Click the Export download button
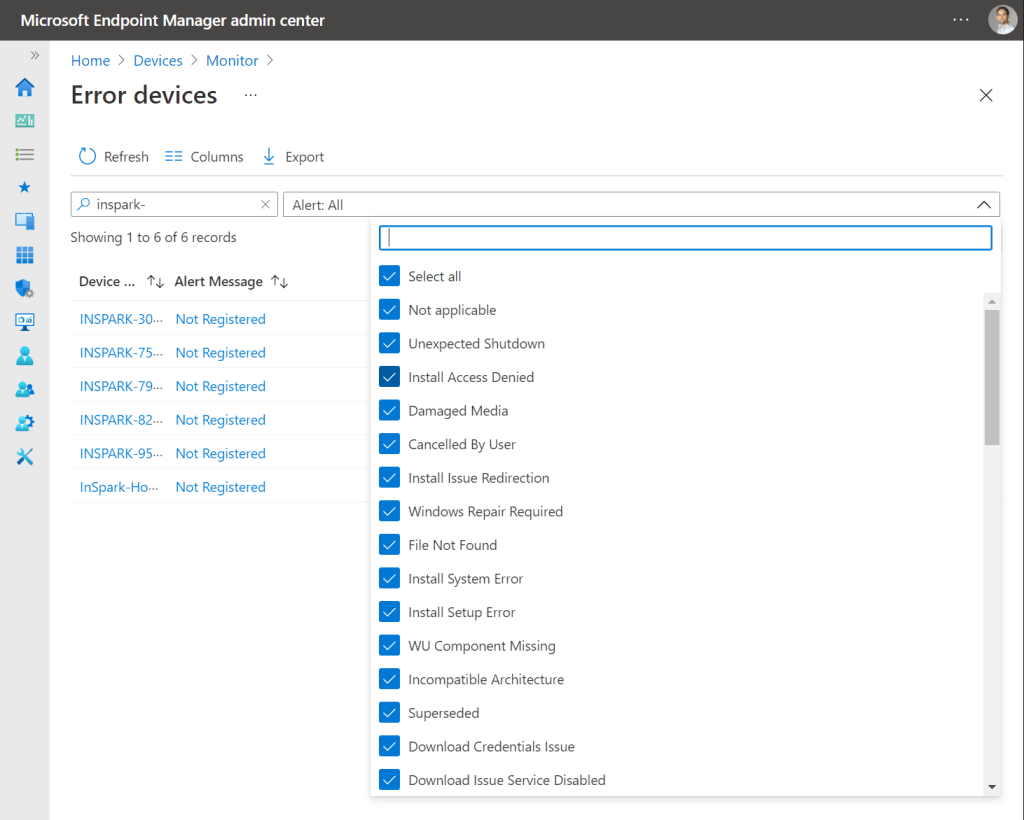The width and height of the screenshot is (1024, 820). [x=293, y=157]
